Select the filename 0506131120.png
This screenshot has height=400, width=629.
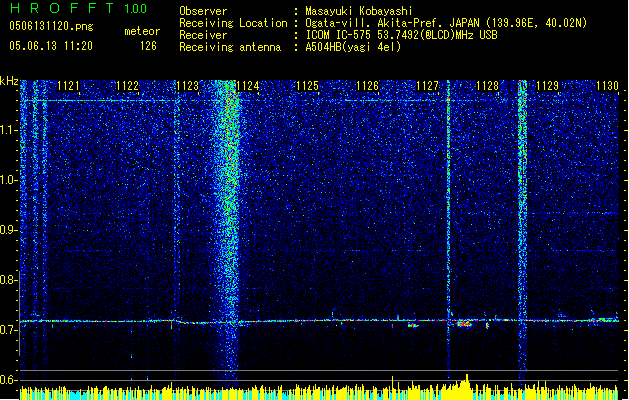[x=51, y=26]
